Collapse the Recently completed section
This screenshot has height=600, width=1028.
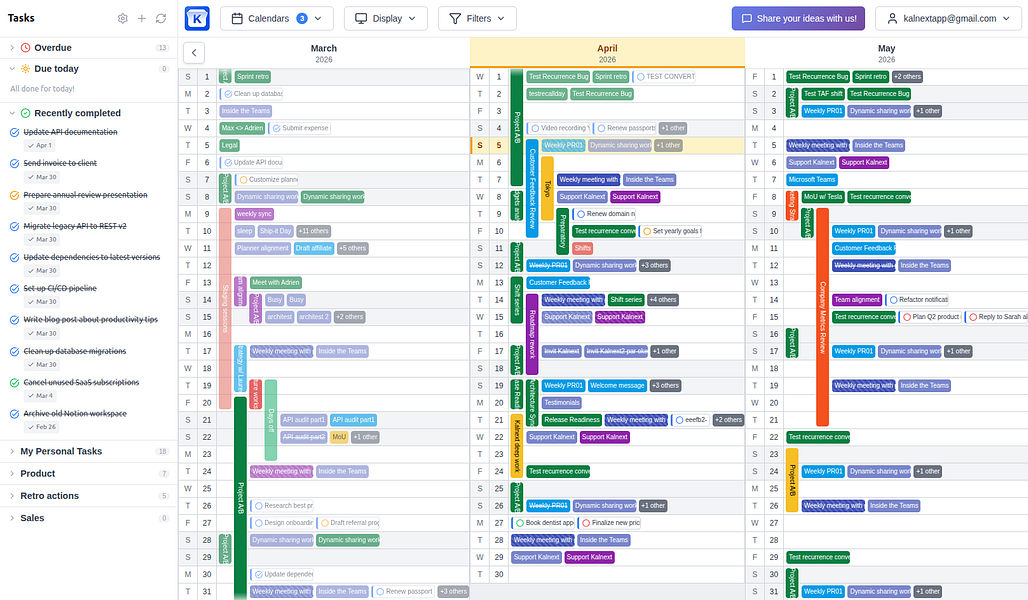coord(12,113)
